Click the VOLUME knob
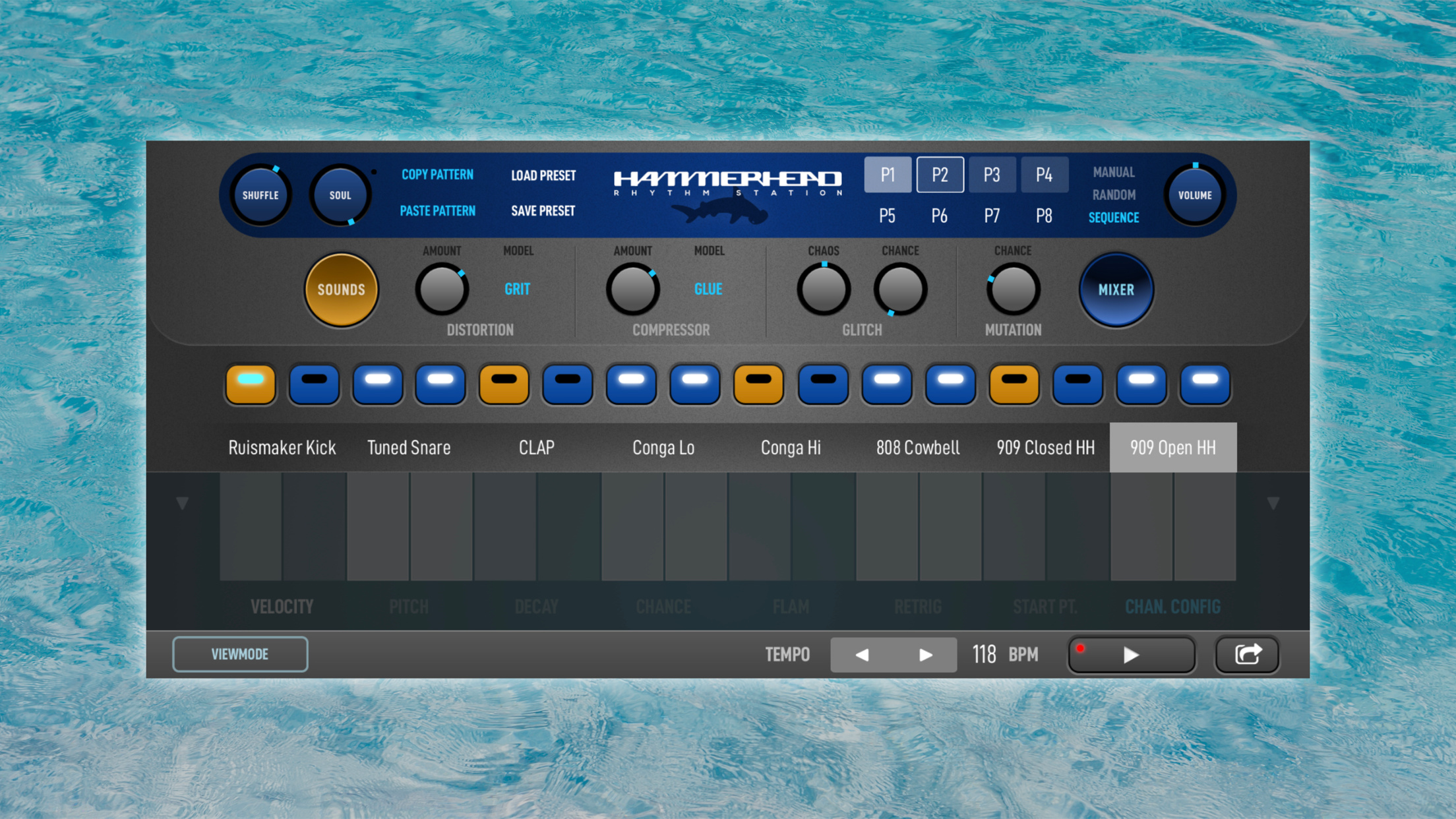Image resolution: width=1456 pixels, height=819 pixels. (x=1194, y=195)
